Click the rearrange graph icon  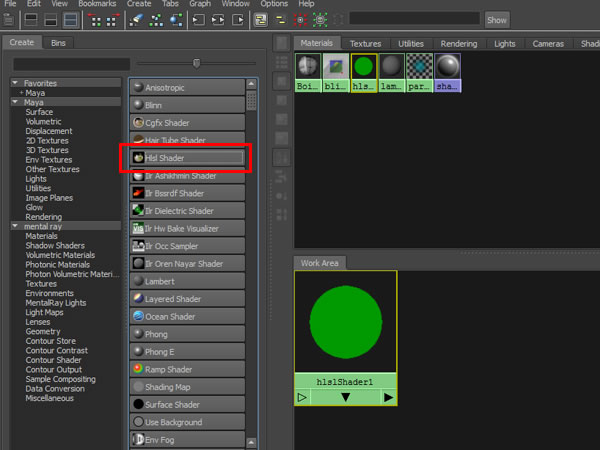[x=156, y=20]
